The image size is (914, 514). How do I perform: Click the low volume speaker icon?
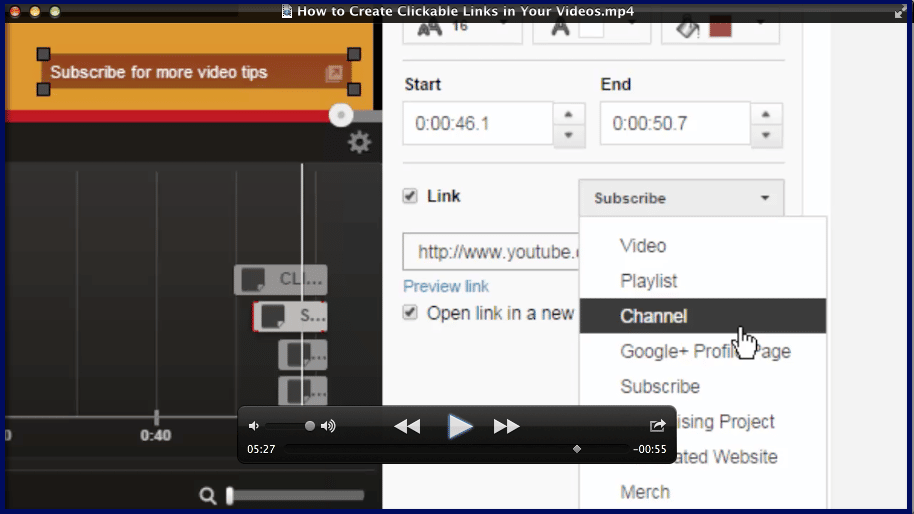pos(253,426)
